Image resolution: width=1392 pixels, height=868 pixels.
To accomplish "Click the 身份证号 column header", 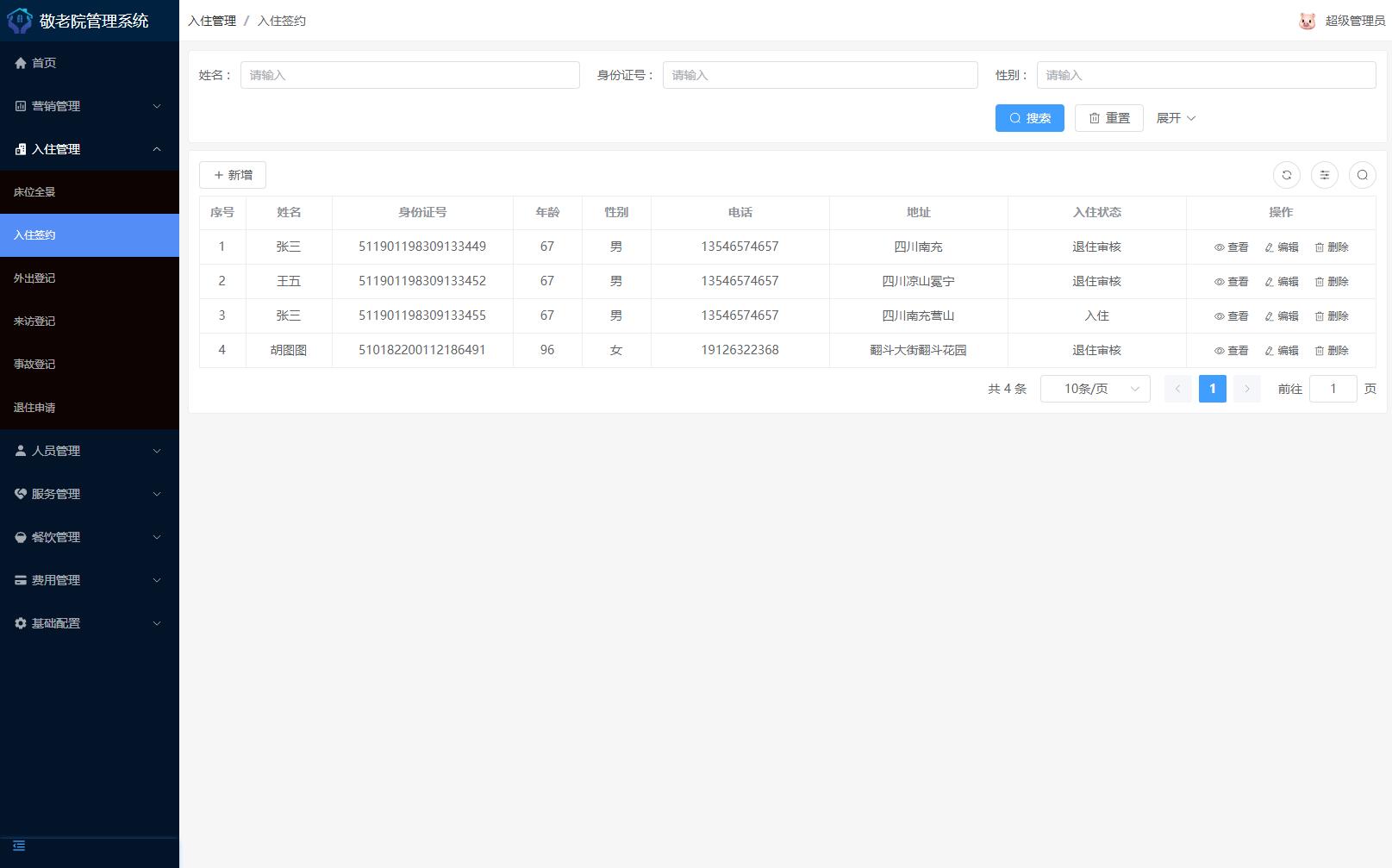I will (422, 212).
